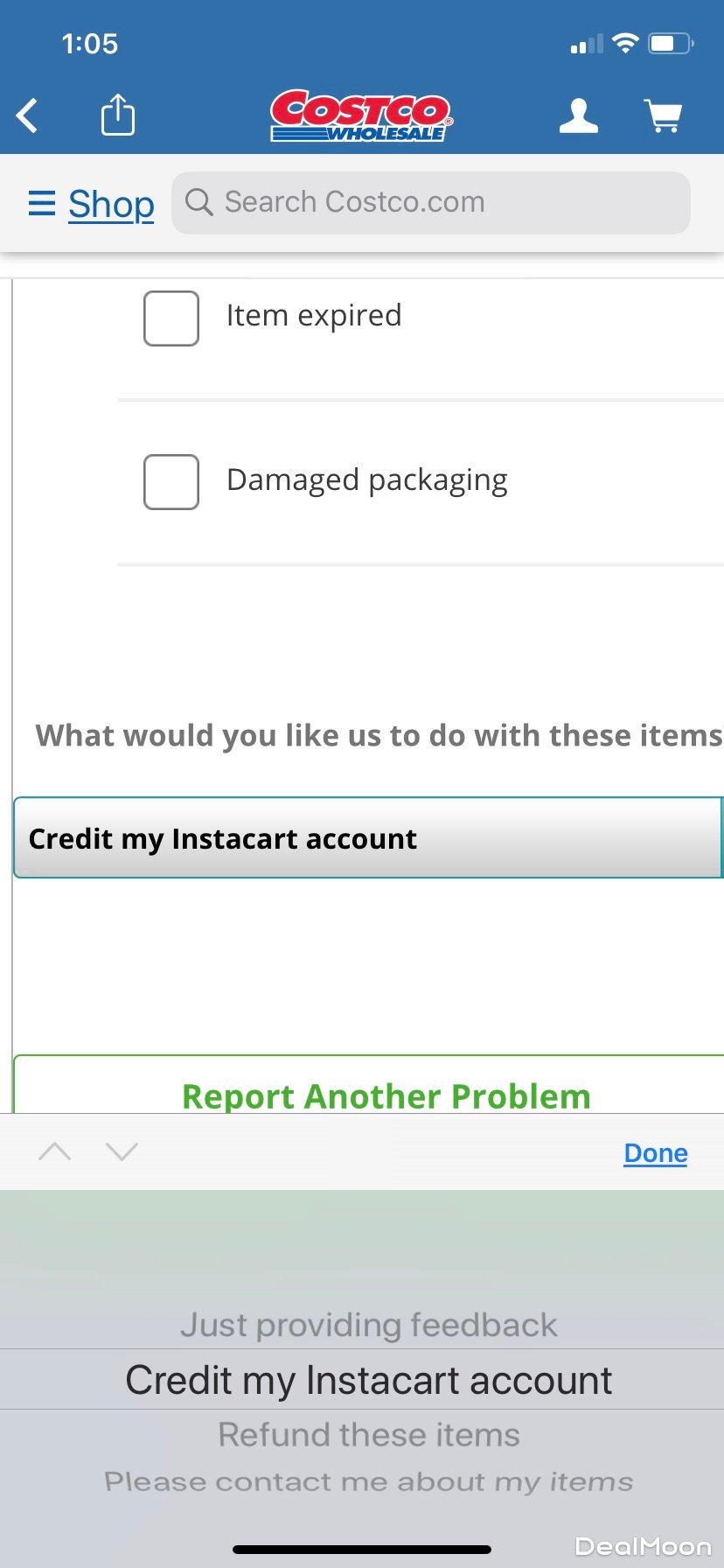Check the Damaged packaging checkbox

[x=171, y=482]
